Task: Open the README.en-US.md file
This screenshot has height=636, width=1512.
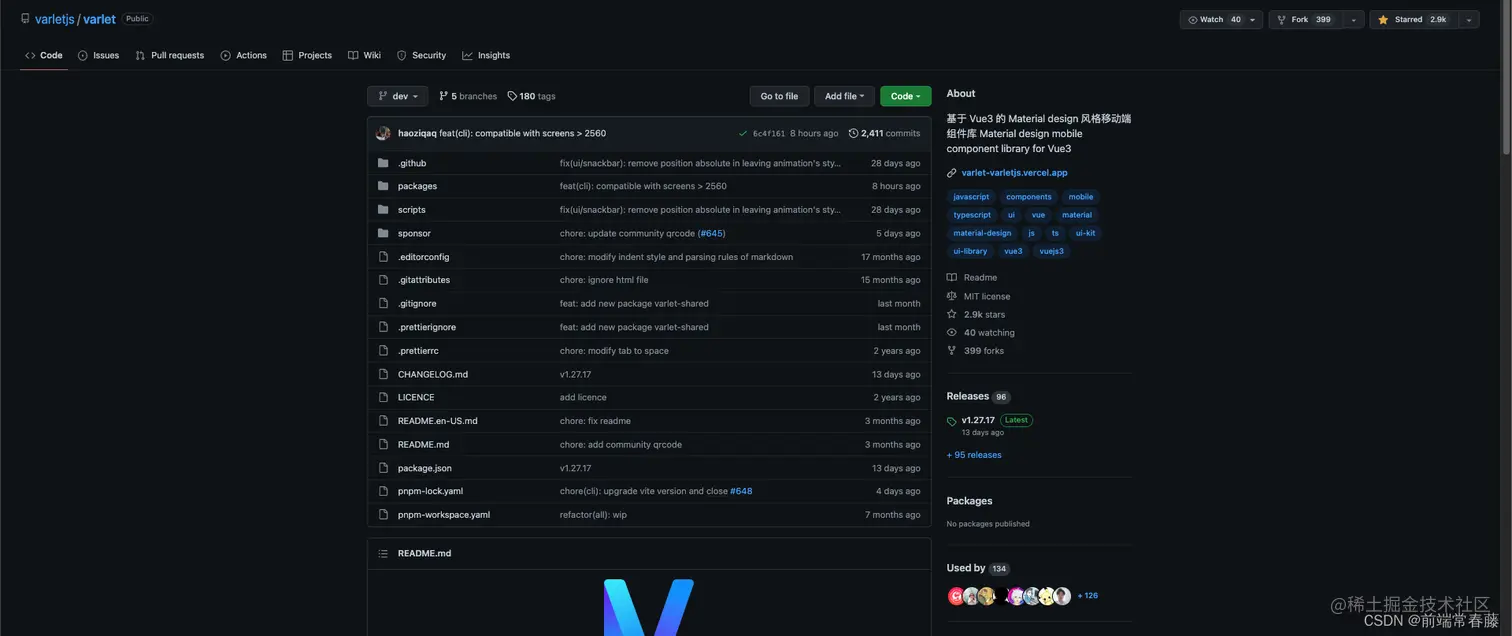Action: point(437,421)
